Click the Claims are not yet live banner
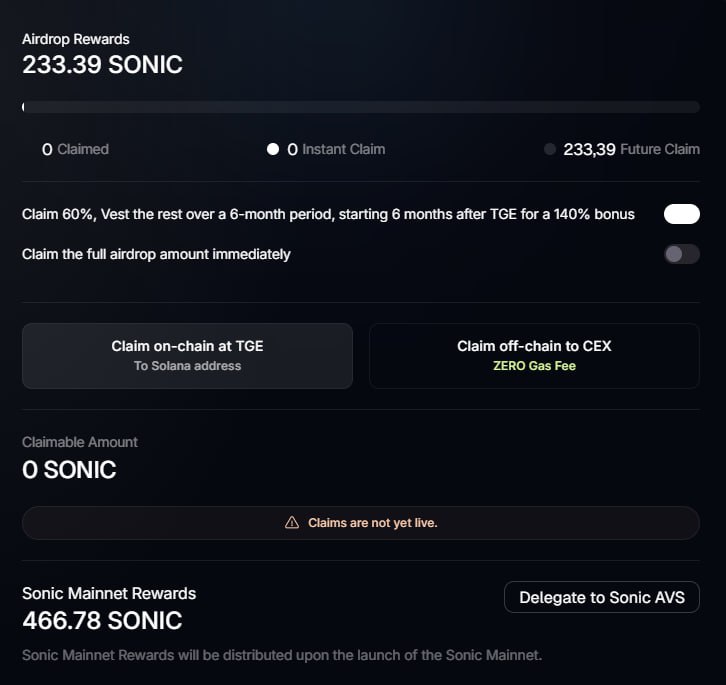The image size is (726, 685). coord(361,523)
